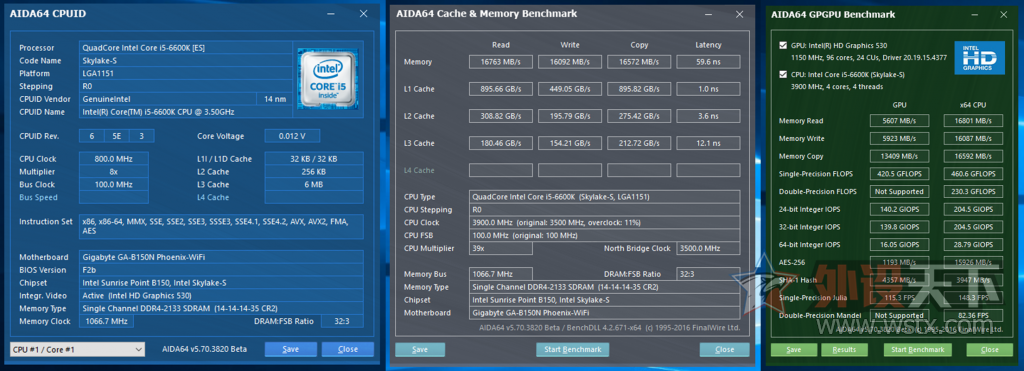This screenshot has height=371, width=1024.
Task: Close GPGPU Benchmark via title bar X
Action: 1004,14
